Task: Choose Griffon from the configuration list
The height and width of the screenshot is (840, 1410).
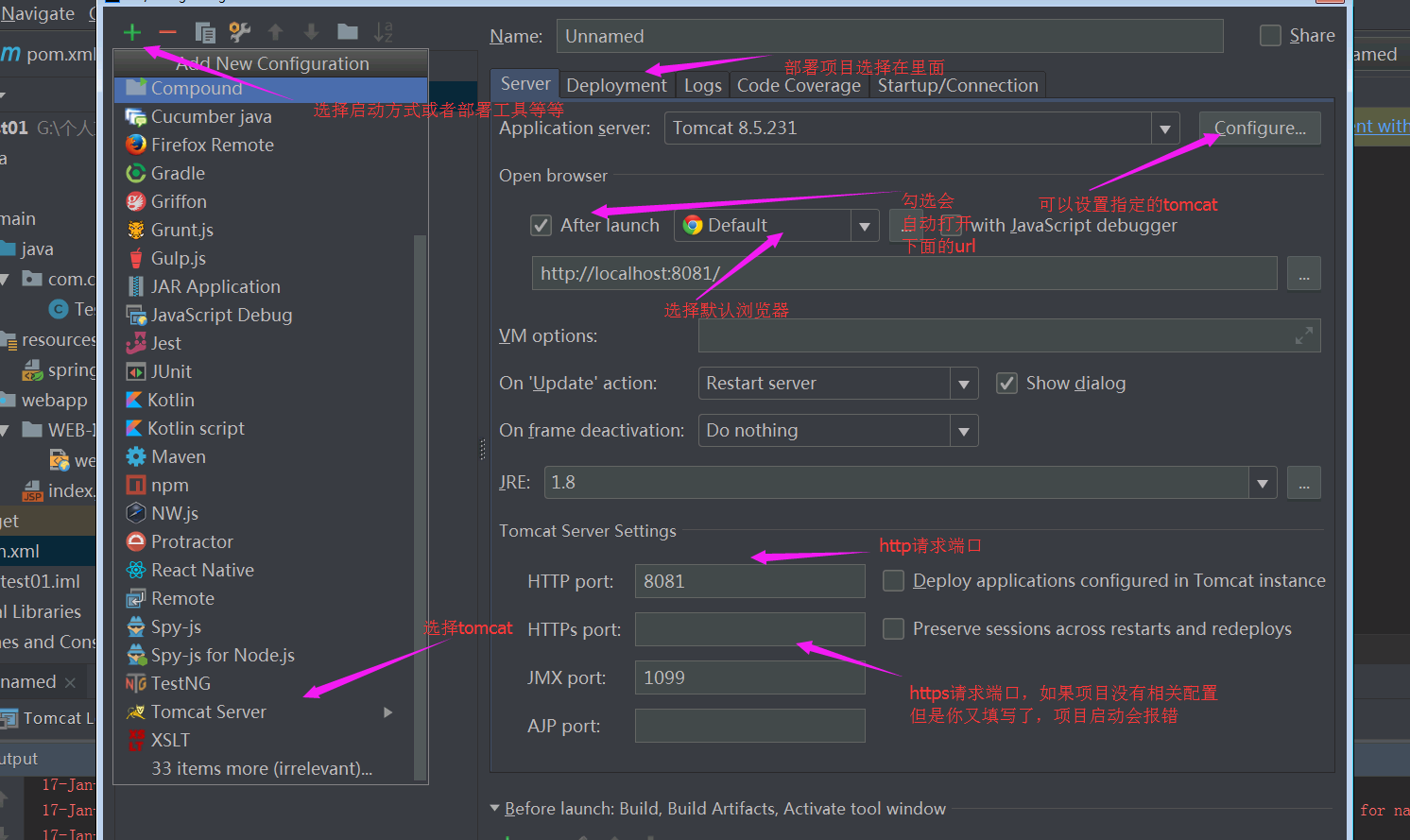Action: click(x=270, y=201)
